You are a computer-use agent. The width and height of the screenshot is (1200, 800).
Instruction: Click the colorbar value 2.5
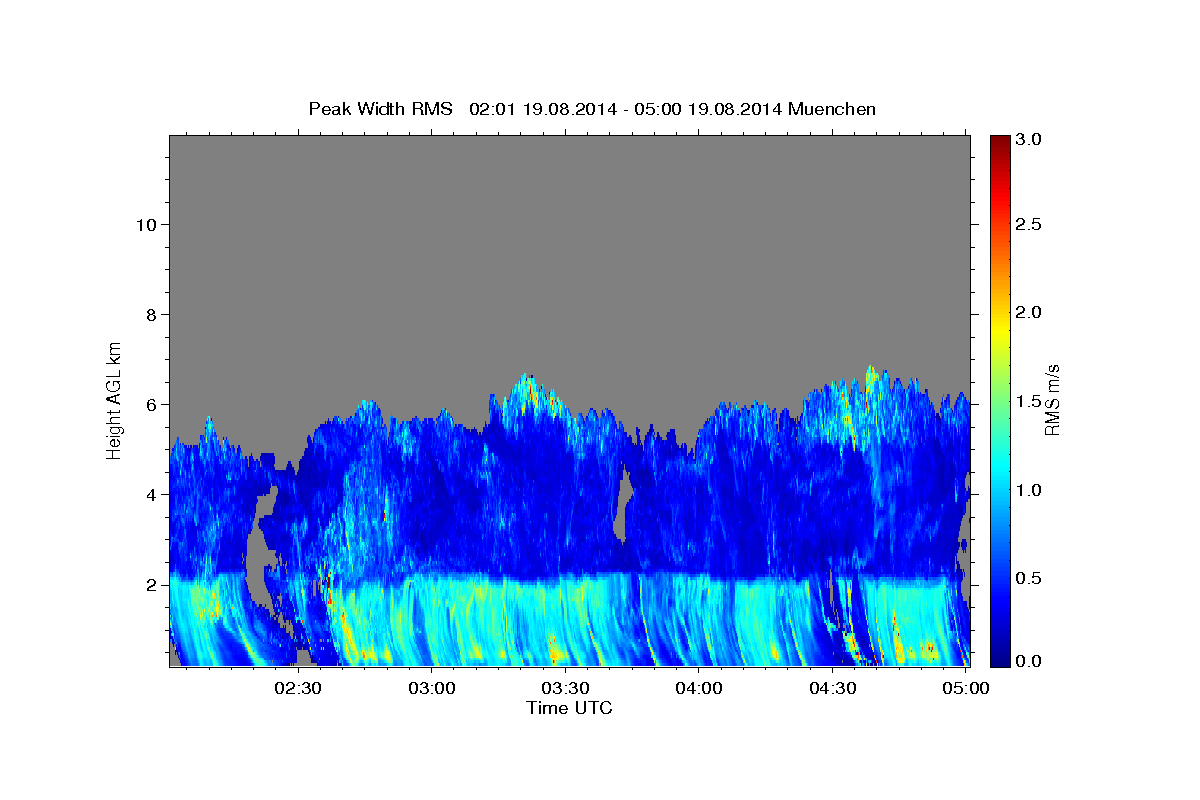click(x=1030, y=224)
